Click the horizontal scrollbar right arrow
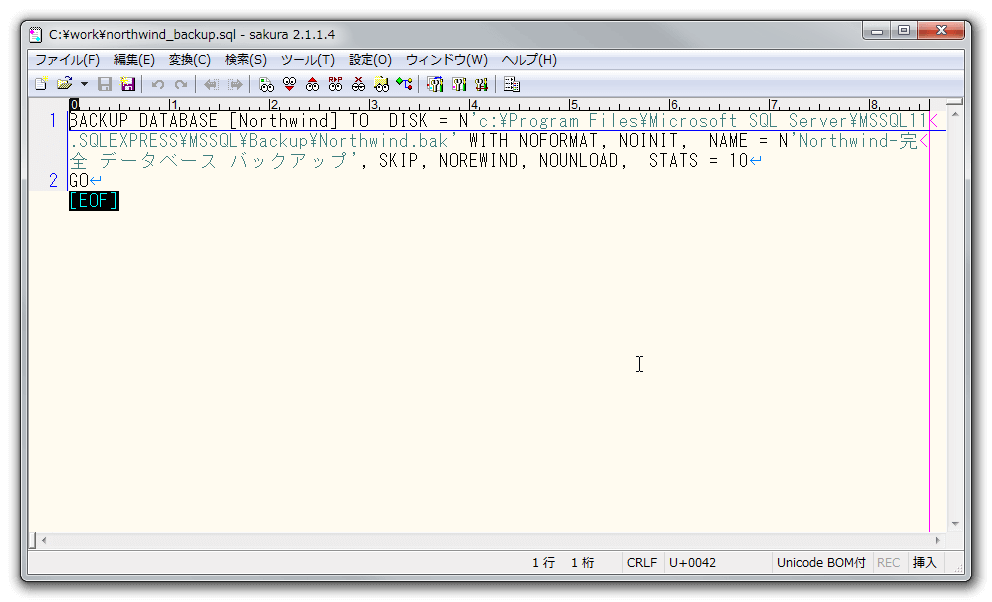The image size is (992, 602). (x=937, y=540)
